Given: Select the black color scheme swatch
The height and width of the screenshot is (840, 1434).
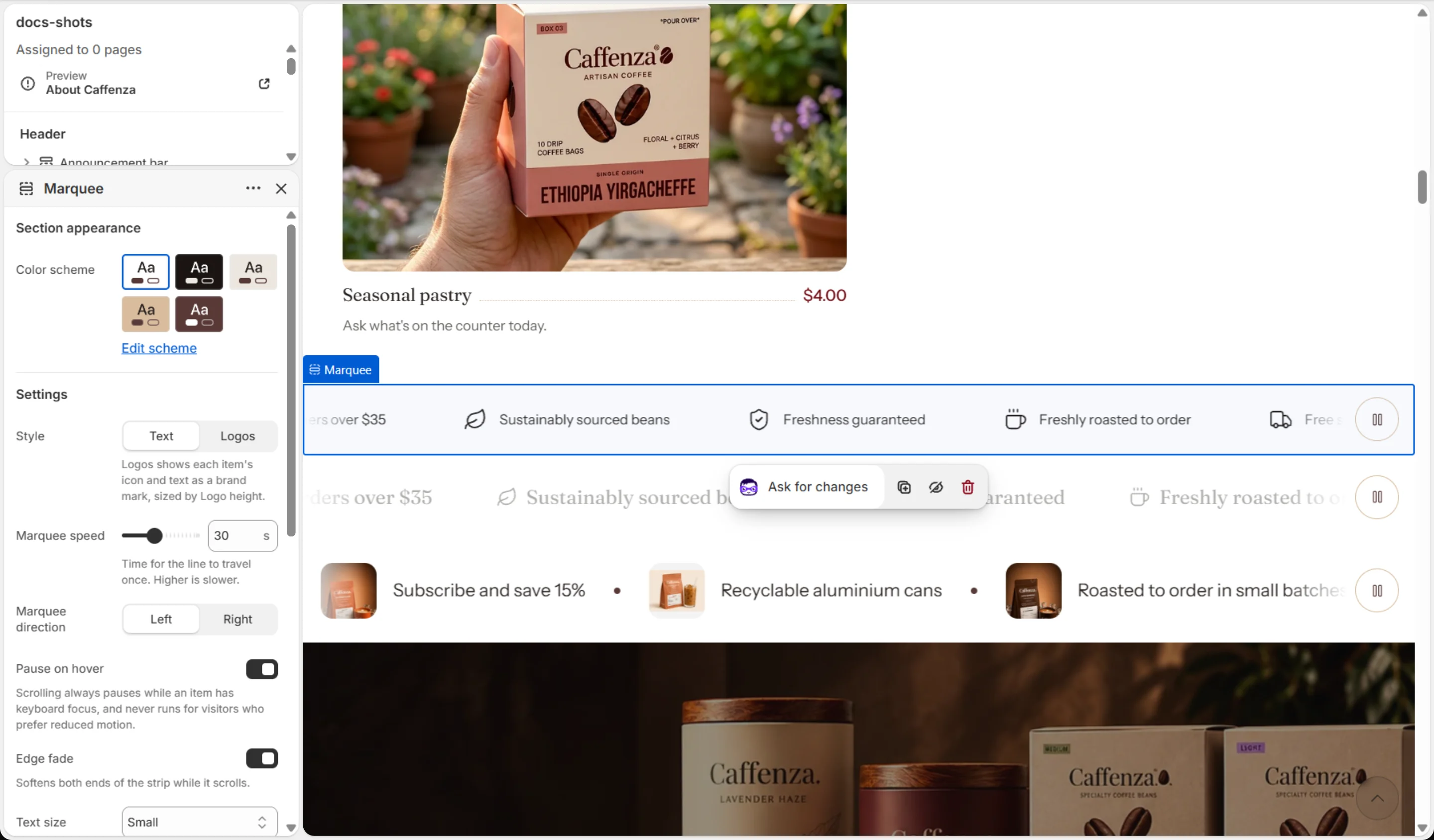Looking at the screenshot, I should coord(199,272).
